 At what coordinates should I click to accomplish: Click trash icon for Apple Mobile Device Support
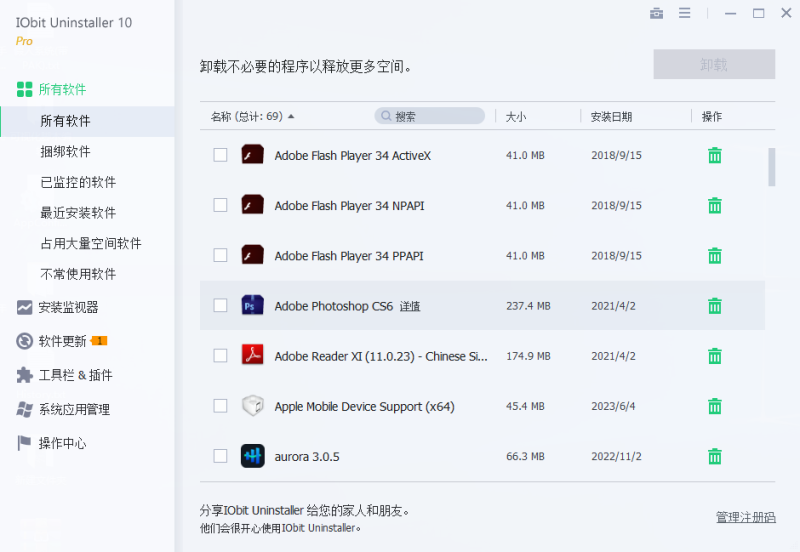(715, 406)
